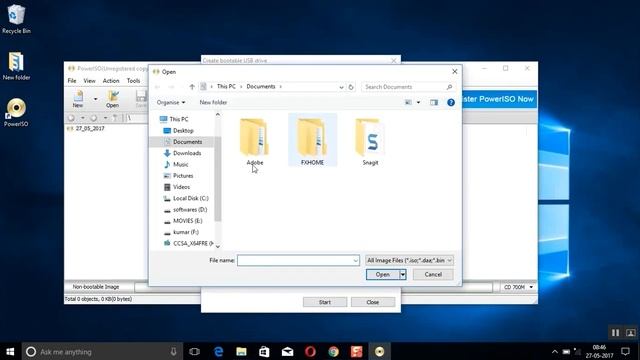
Task: Click the Register PowerISO Now banner
Action: [500, 99]
